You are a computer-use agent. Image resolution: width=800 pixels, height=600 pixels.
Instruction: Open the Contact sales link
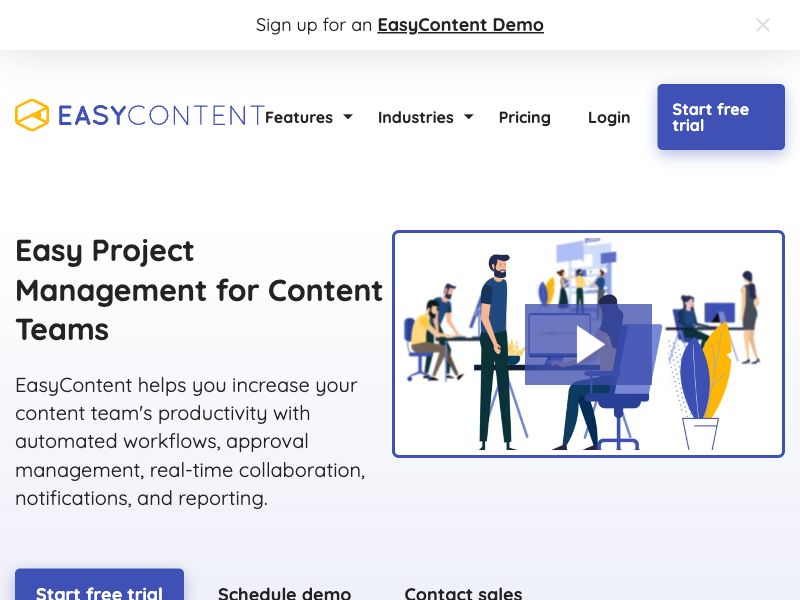tap(463, 593)
